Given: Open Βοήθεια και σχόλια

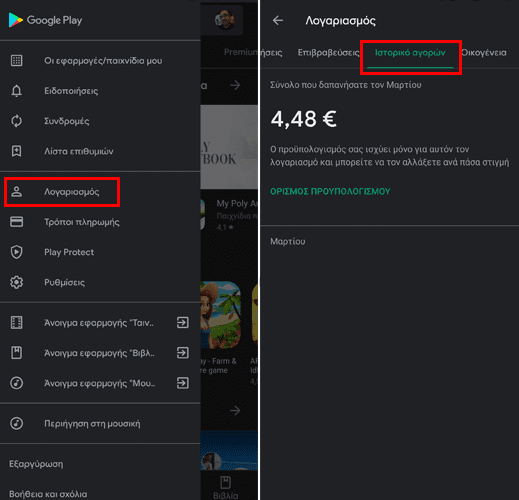Looking at the screenshot, I should [x=48, y=494].
